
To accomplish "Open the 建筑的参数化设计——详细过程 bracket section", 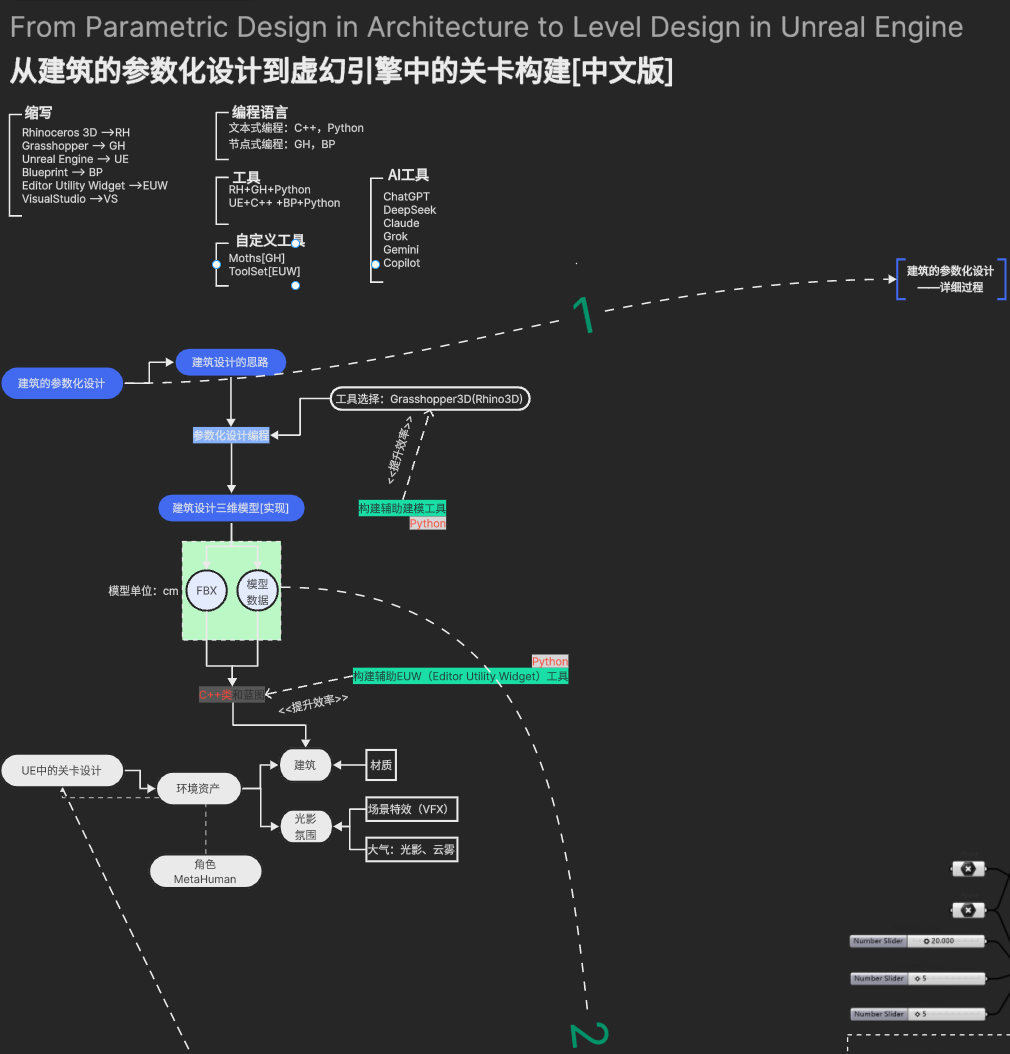I will pos(951,279).
